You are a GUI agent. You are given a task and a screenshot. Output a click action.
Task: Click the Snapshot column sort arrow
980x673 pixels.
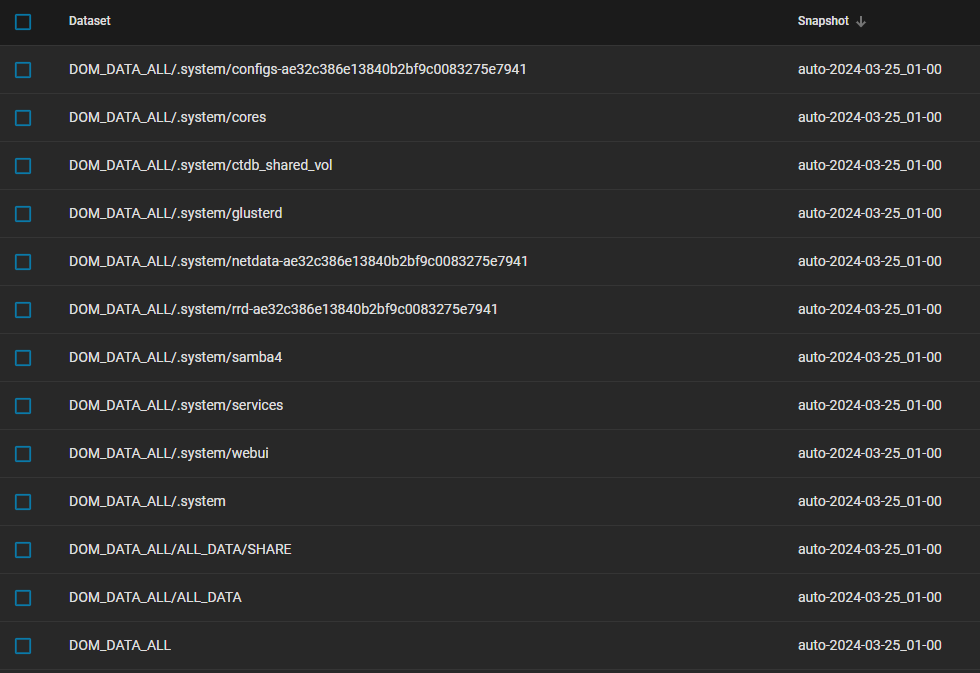[861, 22]
